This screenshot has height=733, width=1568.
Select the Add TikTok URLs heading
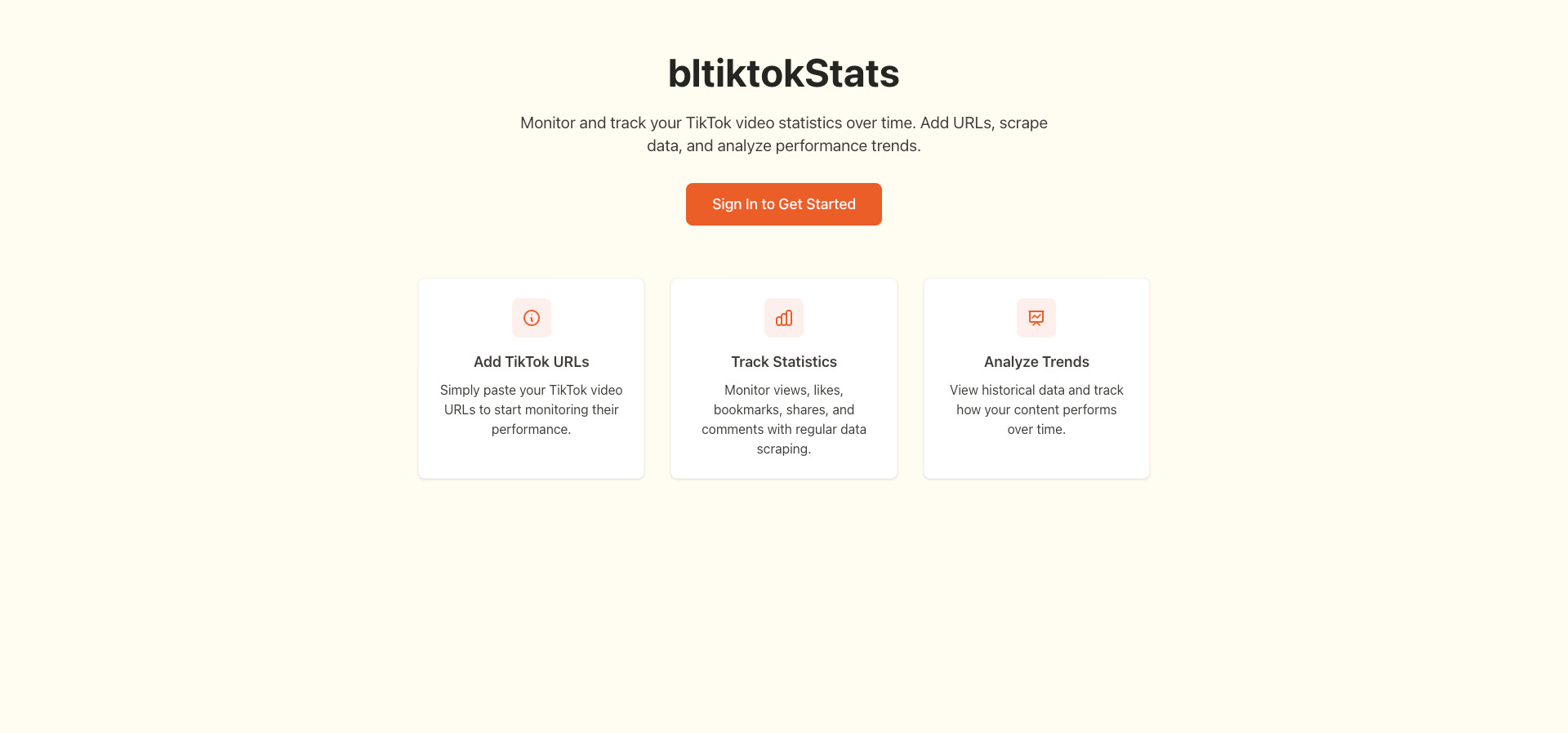tap(531, 361)
